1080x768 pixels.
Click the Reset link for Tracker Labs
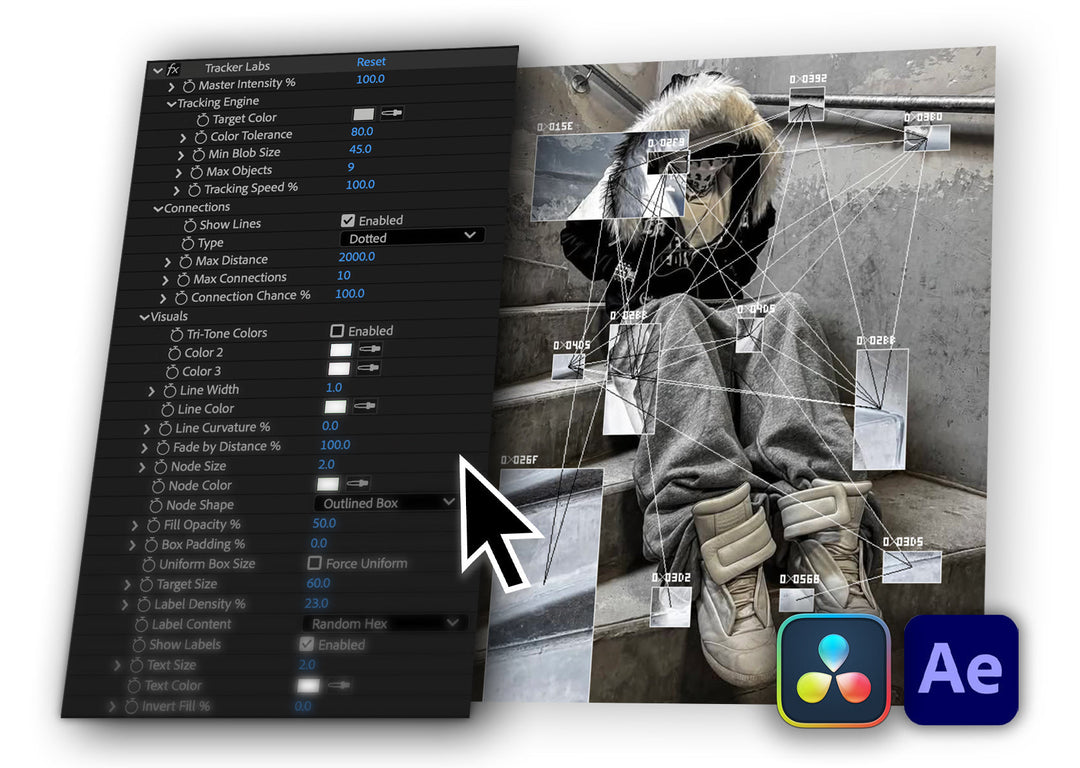point(371,62)
